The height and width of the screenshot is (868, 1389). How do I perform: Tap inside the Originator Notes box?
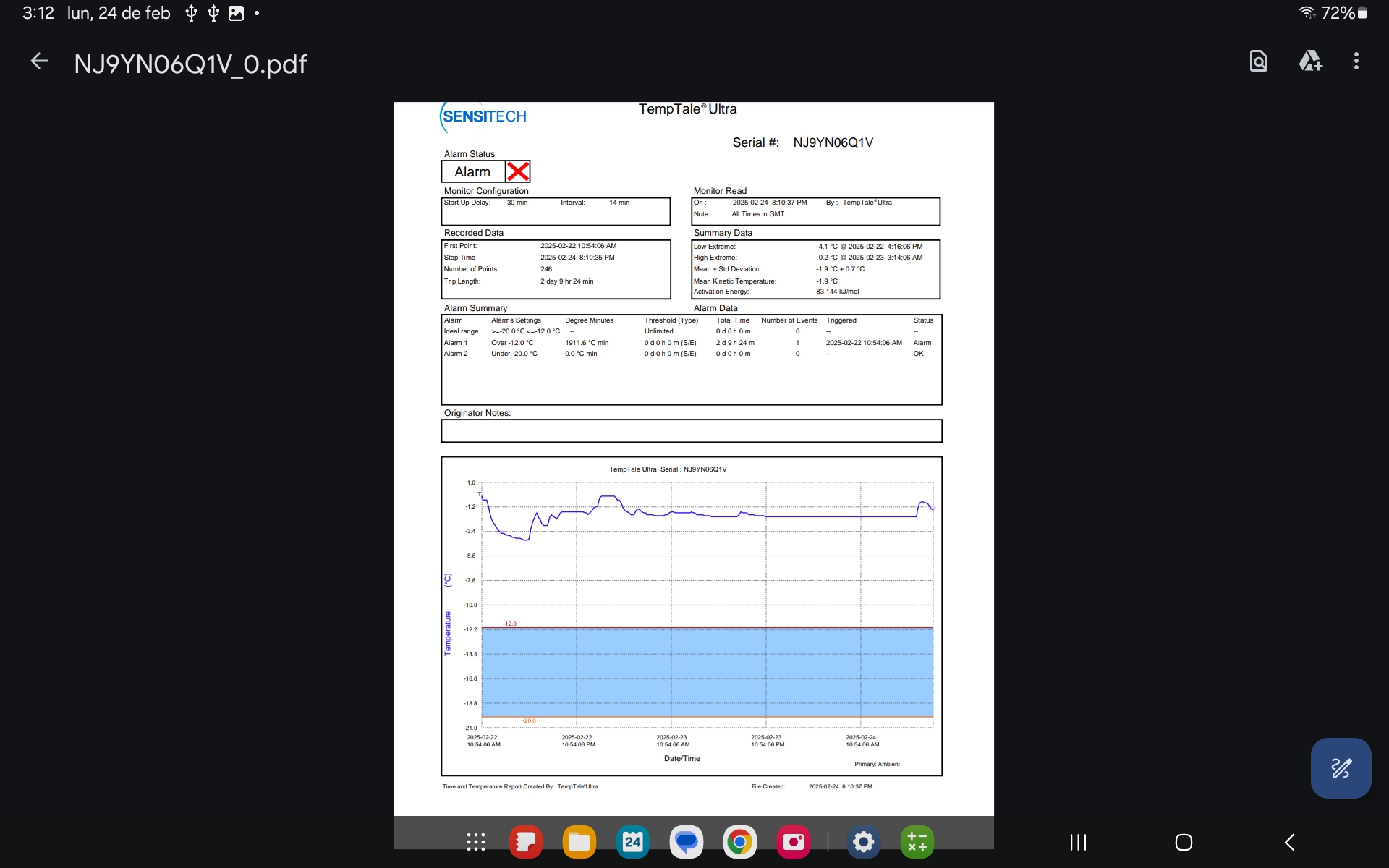click(x=691, y=431)
